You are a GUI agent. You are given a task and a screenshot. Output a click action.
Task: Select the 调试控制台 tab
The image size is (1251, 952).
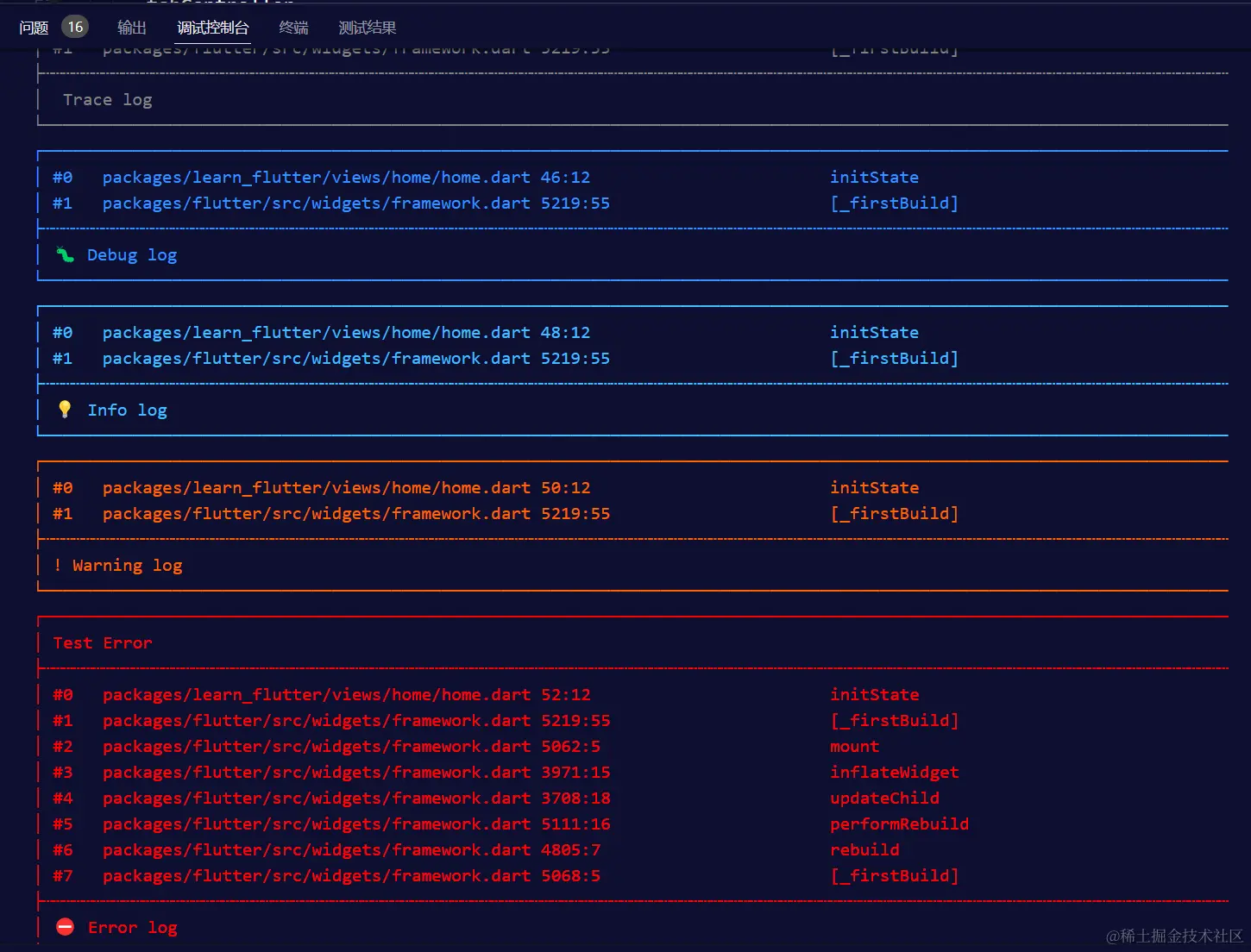click(x=213, y=28)
